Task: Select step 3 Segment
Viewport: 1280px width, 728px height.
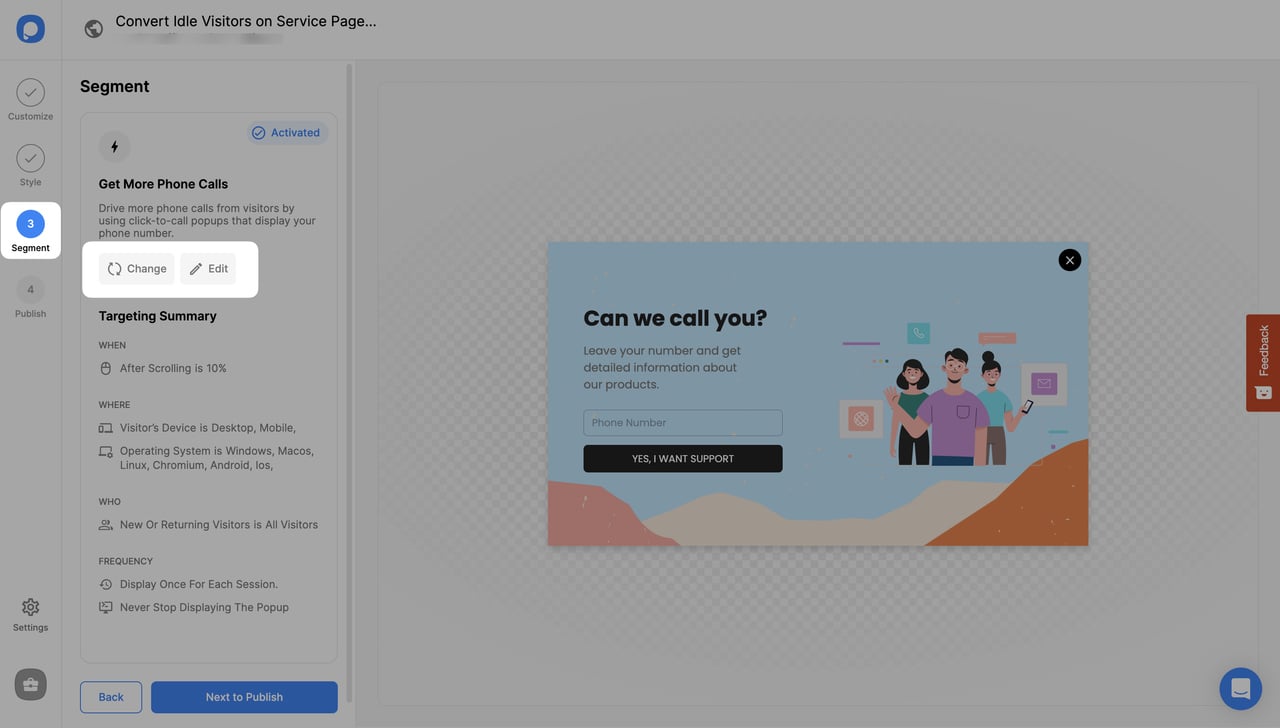Action: pyautogui.click(x=30, y=231)
